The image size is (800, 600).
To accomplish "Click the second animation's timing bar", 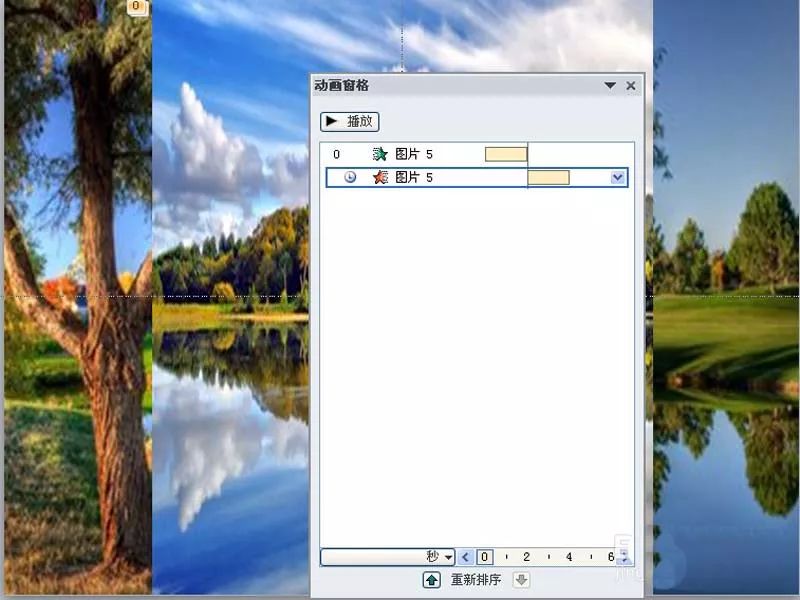I will (x=548, y=177).
